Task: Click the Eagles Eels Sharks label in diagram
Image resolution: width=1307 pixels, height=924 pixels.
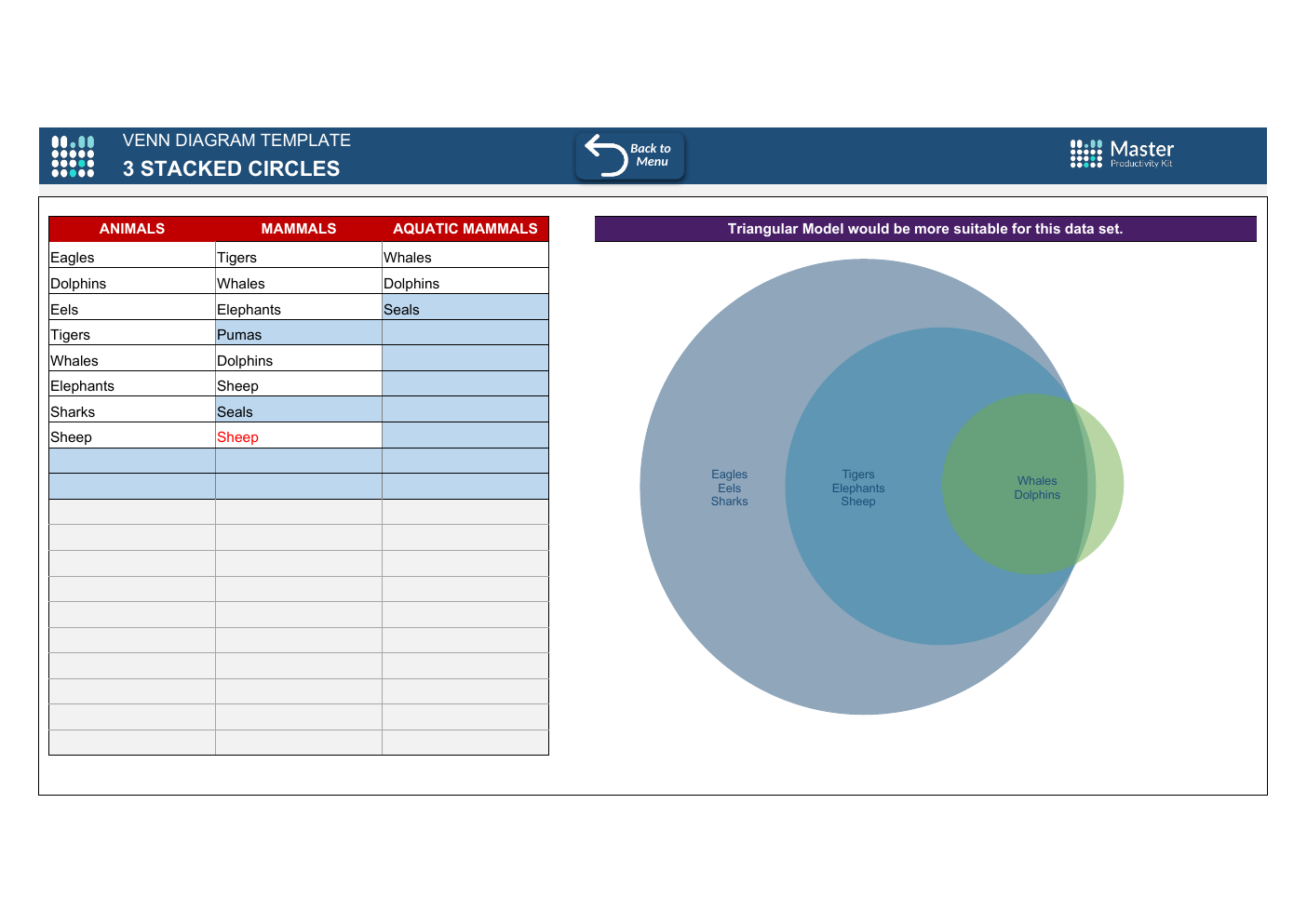Action: [x=729, y=488]
